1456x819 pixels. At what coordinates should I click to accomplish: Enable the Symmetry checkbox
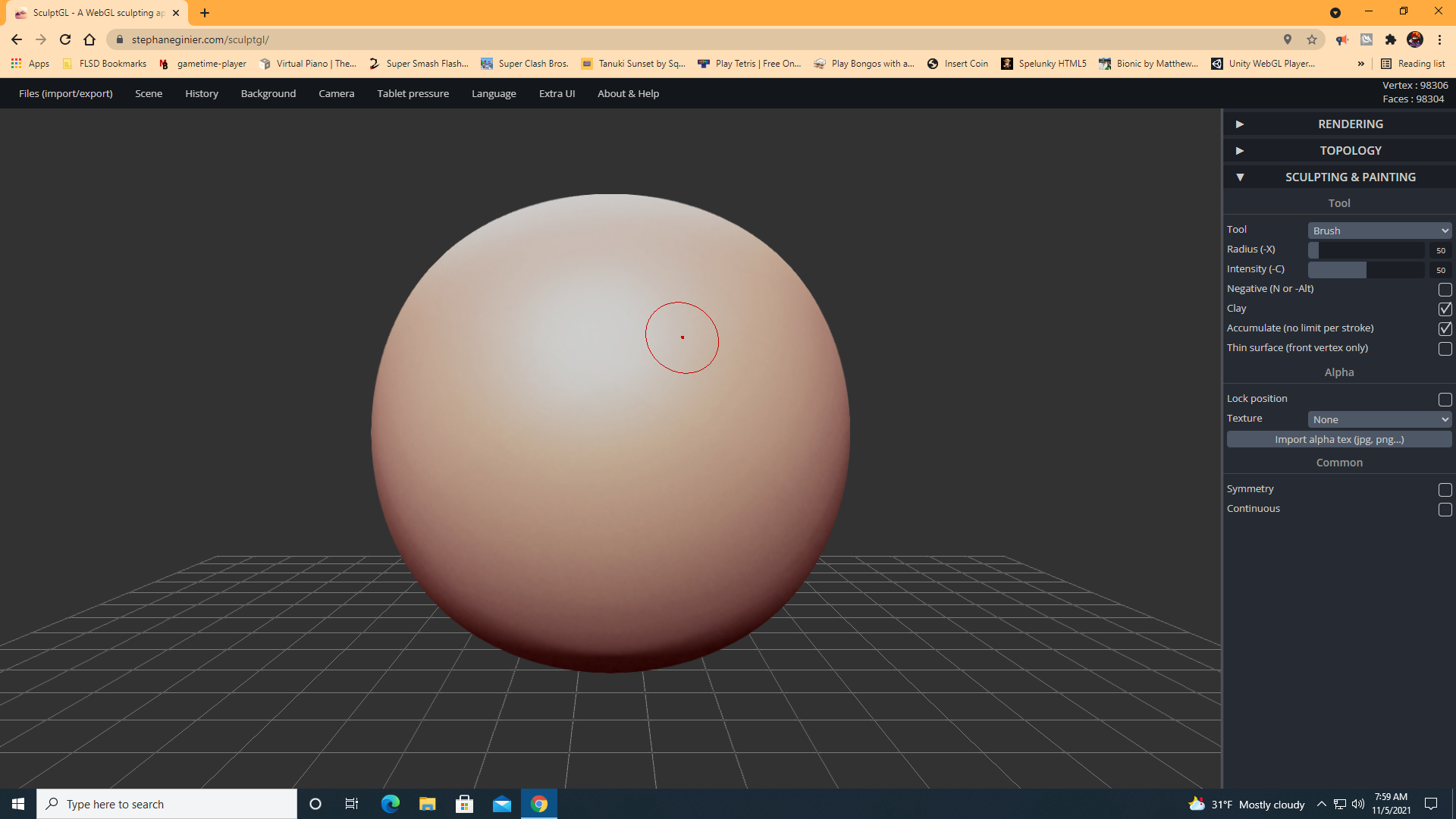(x=1445, y=490)
